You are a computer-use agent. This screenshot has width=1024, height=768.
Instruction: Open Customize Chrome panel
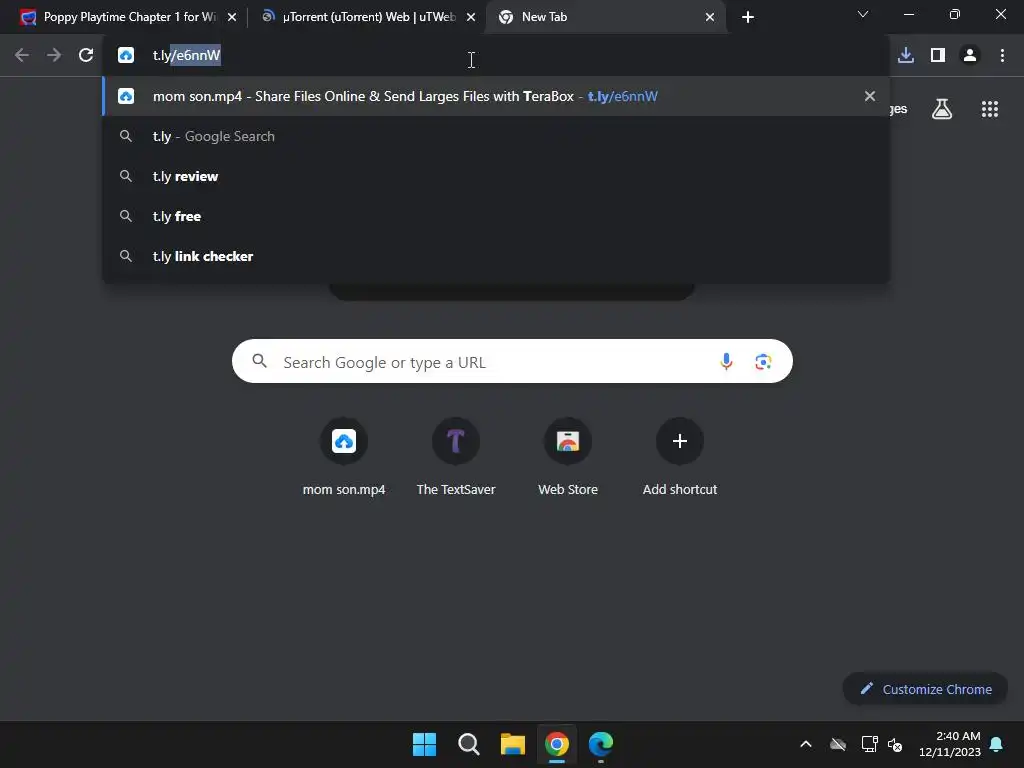click(925, 689)
